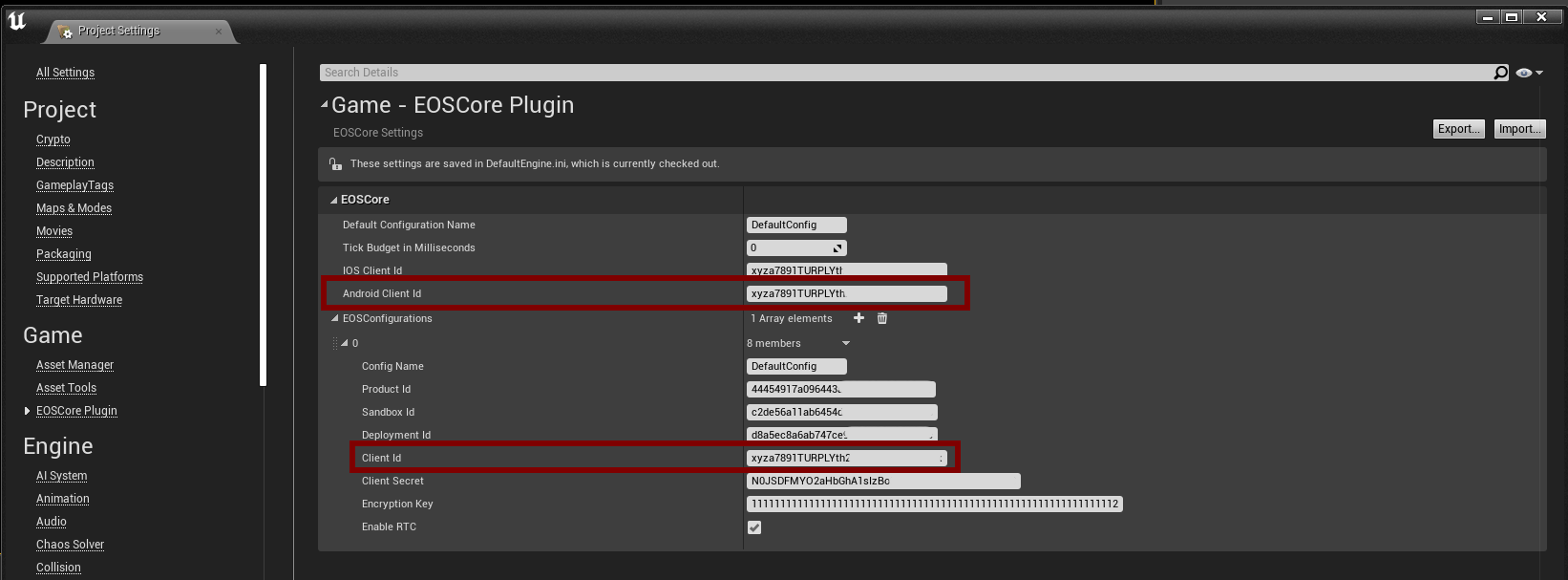Collapse the EOSConfigurations array
The image size is (1568, 580).
click(x=334, y=319)
